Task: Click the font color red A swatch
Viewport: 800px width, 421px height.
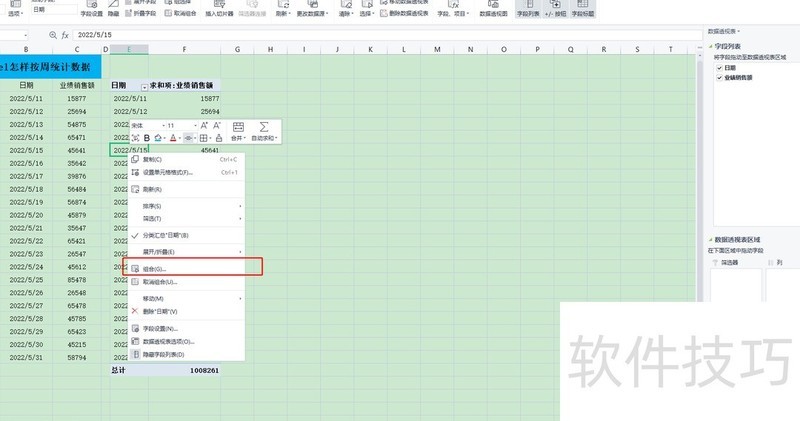Action: point(172,138)
